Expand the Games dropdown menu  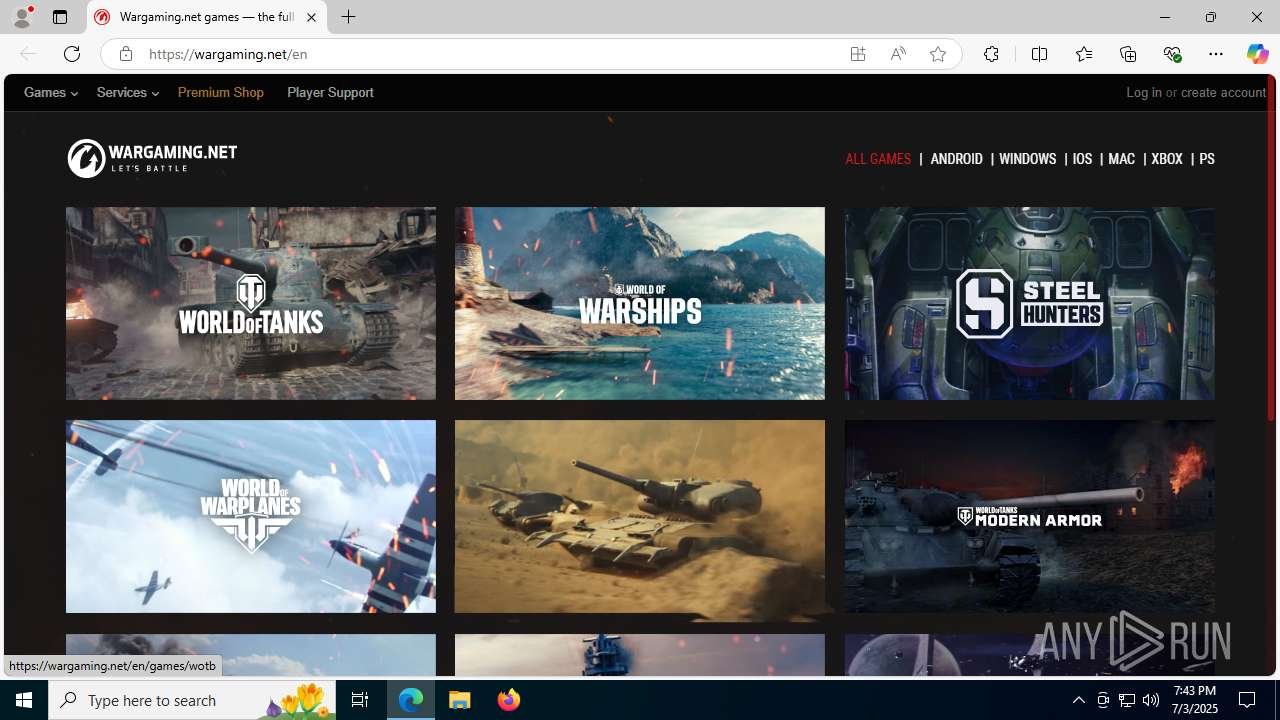[x=51, y=92]
